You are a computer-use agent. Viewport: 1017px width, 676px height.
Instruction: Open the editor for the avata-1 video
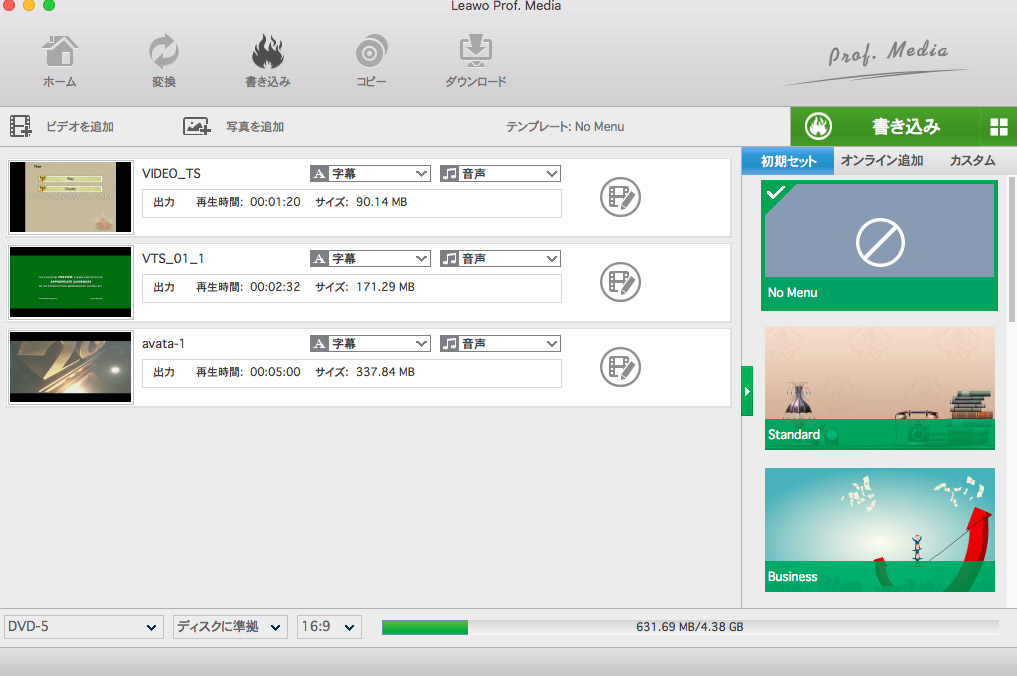pos(620,366)
